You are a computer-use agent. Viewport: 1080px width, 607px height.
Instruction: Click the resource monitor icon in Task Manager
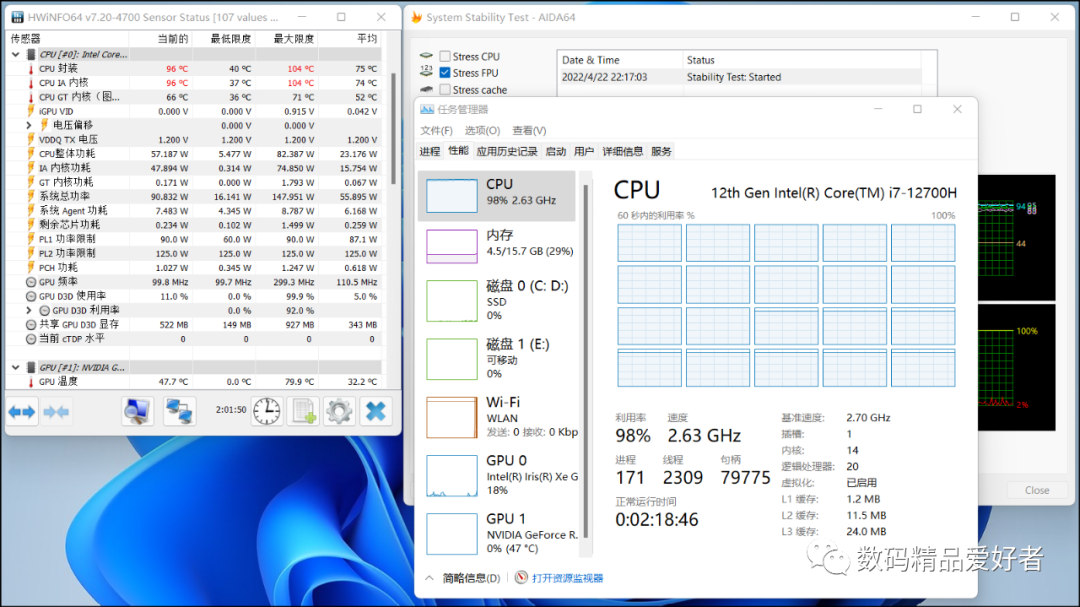[x=521, y=577]
